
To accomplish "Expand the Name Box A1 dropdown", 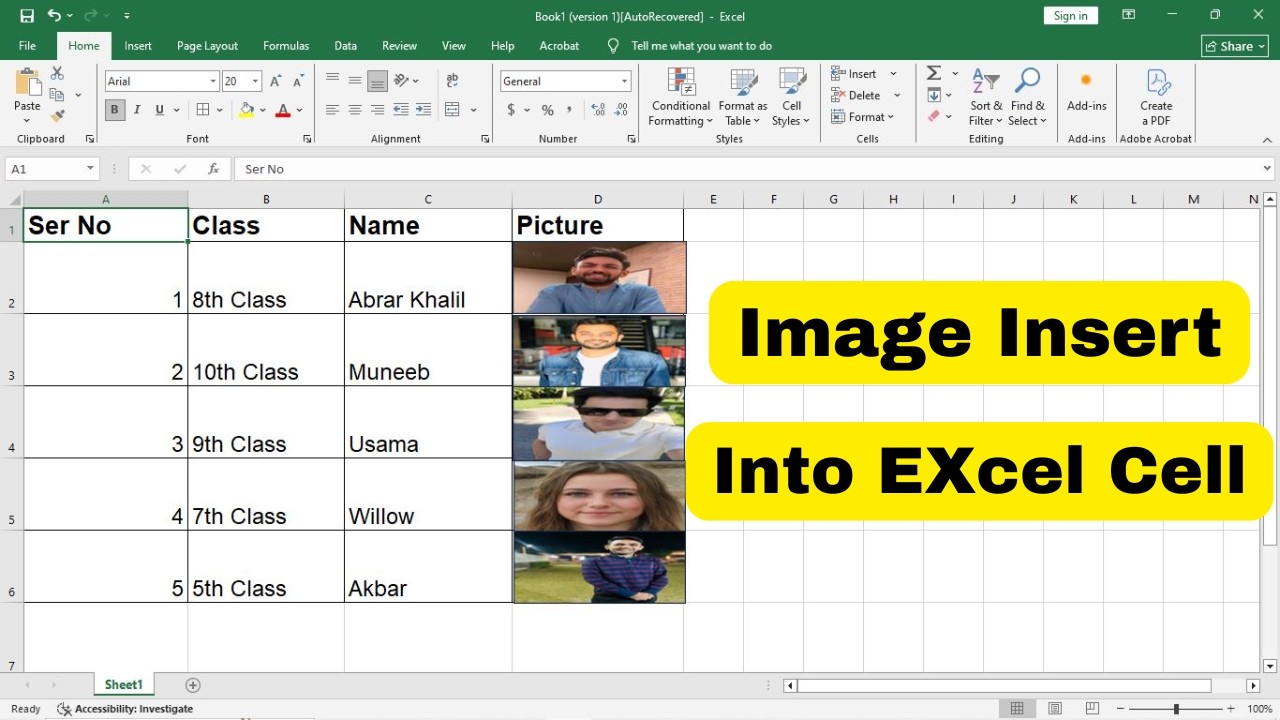I will click(90, 169).
